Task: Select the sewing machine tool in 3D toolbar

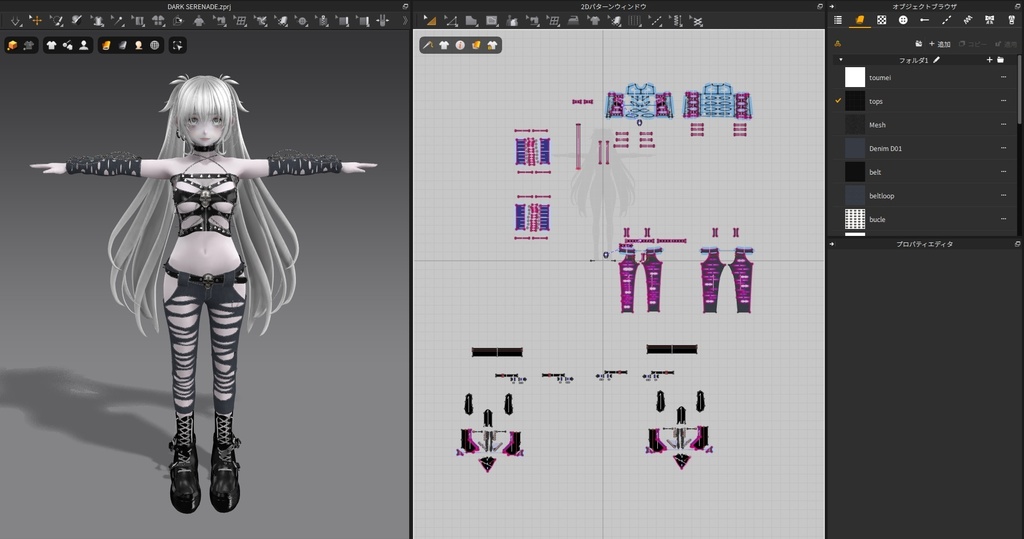Action: click(220, 21)
